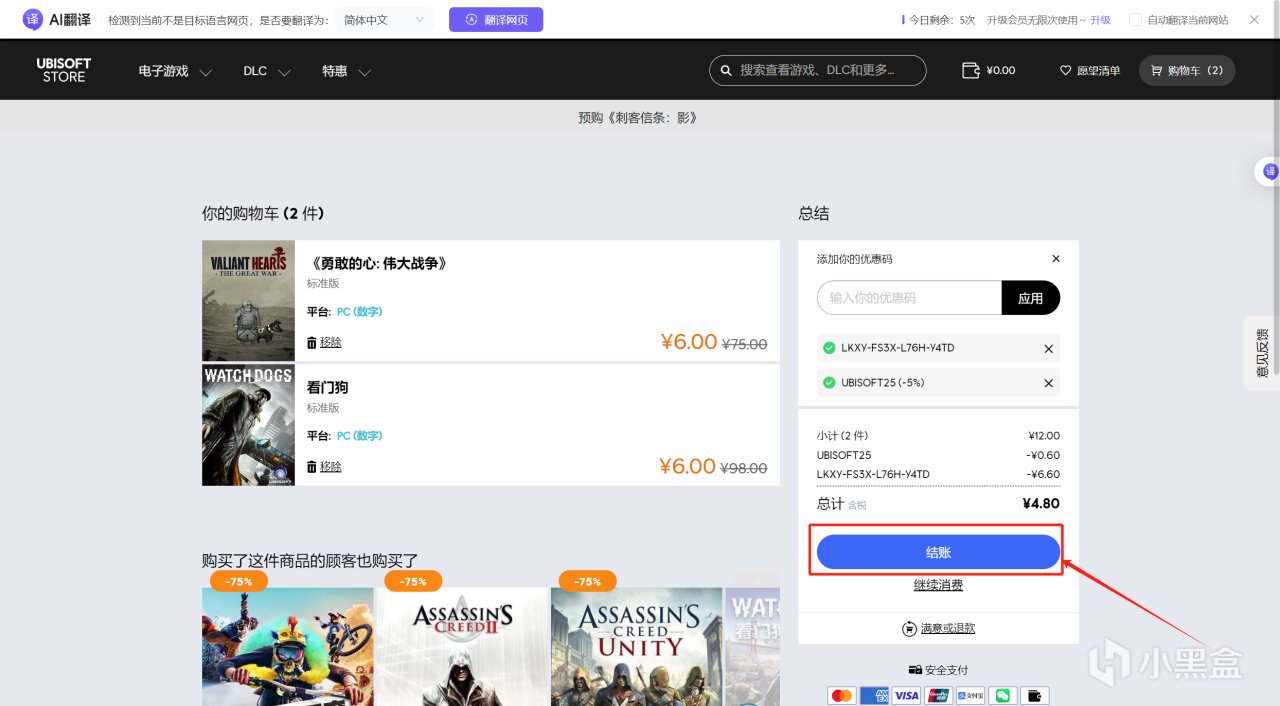Open the Ubisoft Store logo home link

(64, 70)
